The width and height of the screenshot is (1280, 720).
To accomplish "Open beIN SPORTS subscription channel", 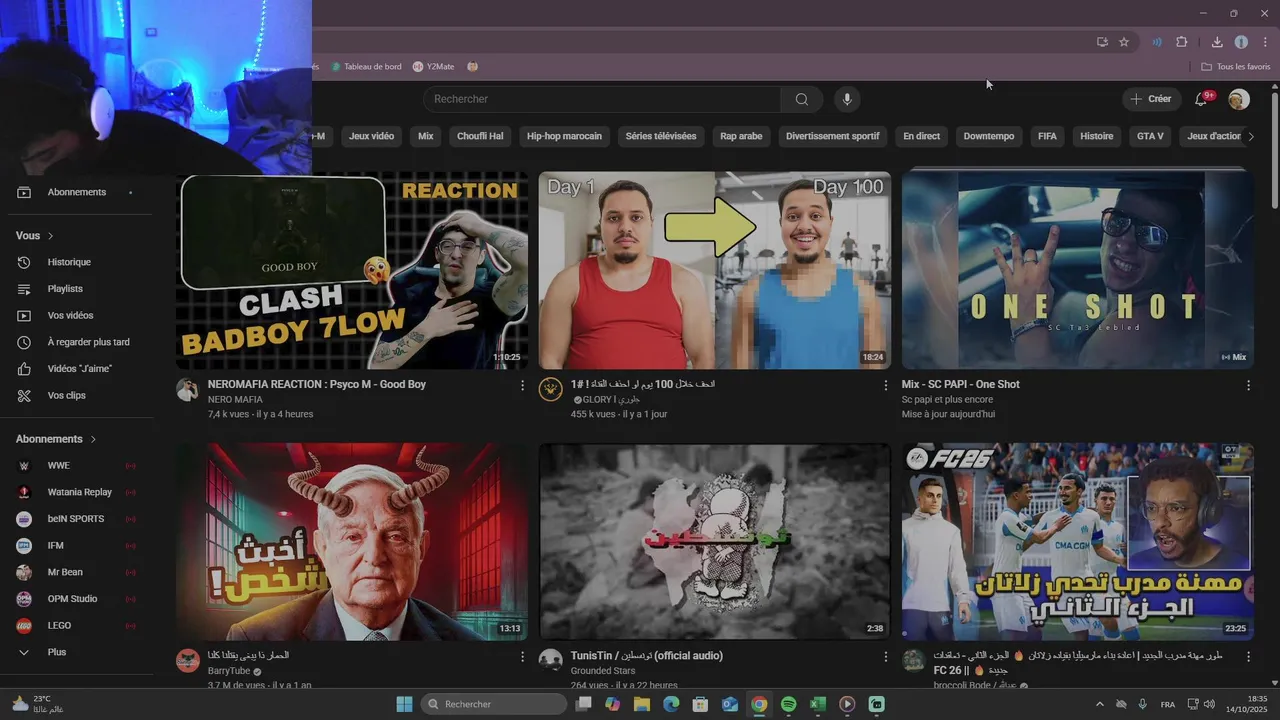I will (78, 519).
